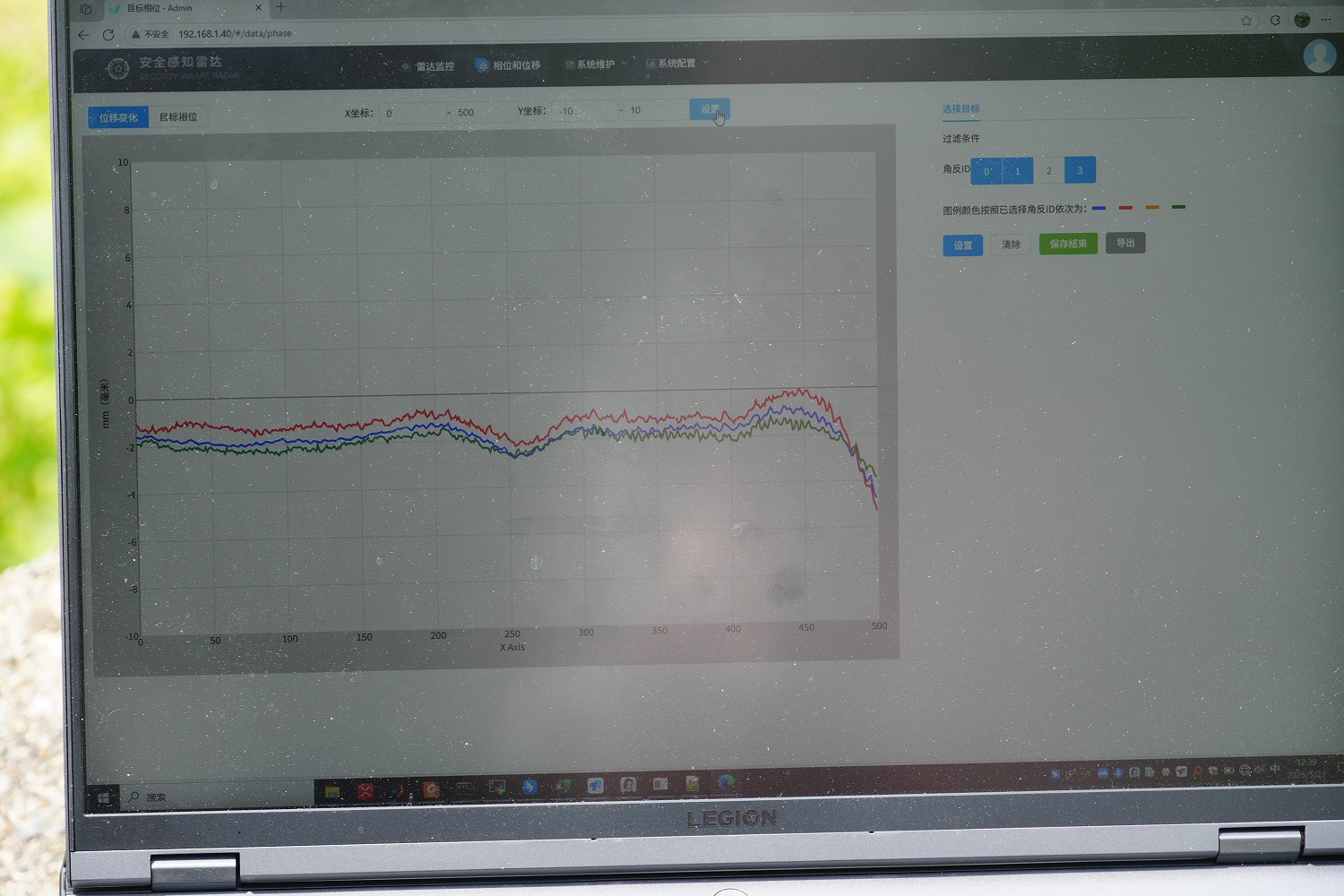Open the Windows Start menu
This screenshot has width=1344, height=896.
coord(103,797)
